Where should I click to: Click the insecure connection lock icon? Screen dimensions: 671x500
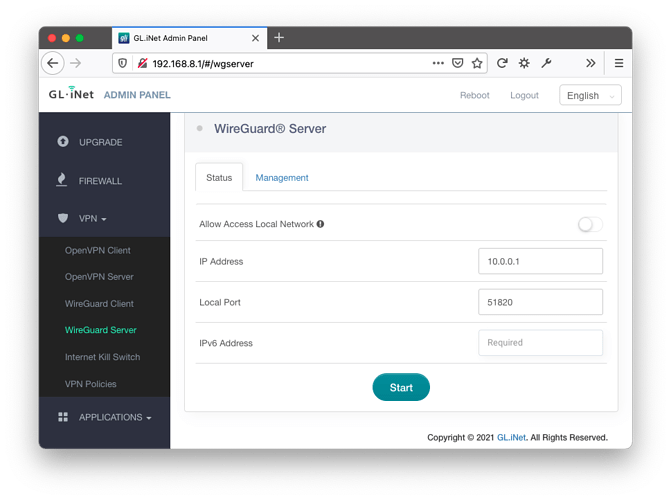click(x=142, y=63)
